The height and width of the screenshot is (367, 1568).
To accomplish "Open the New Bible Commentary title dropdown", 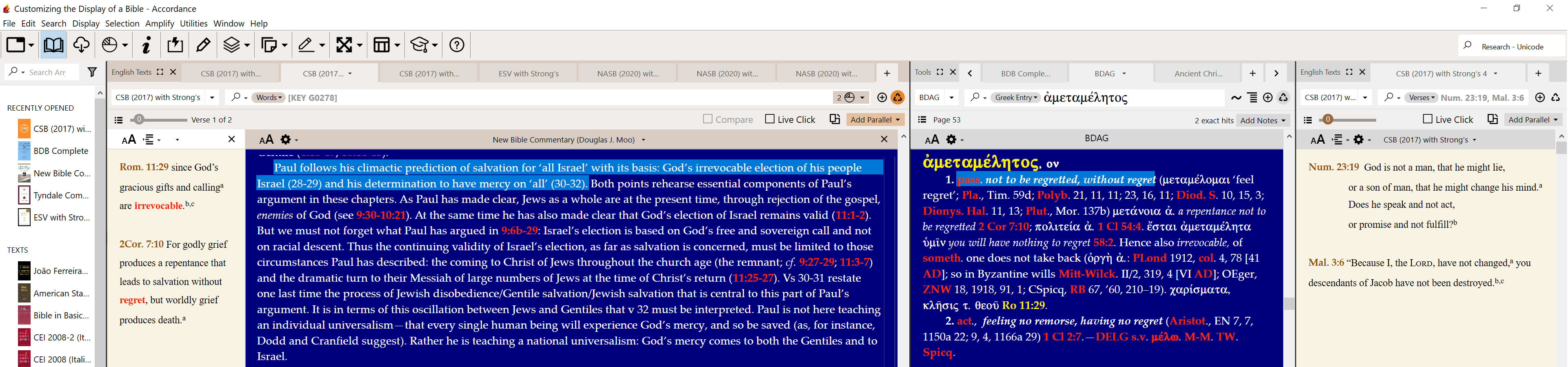I will (x=643, y=140).
